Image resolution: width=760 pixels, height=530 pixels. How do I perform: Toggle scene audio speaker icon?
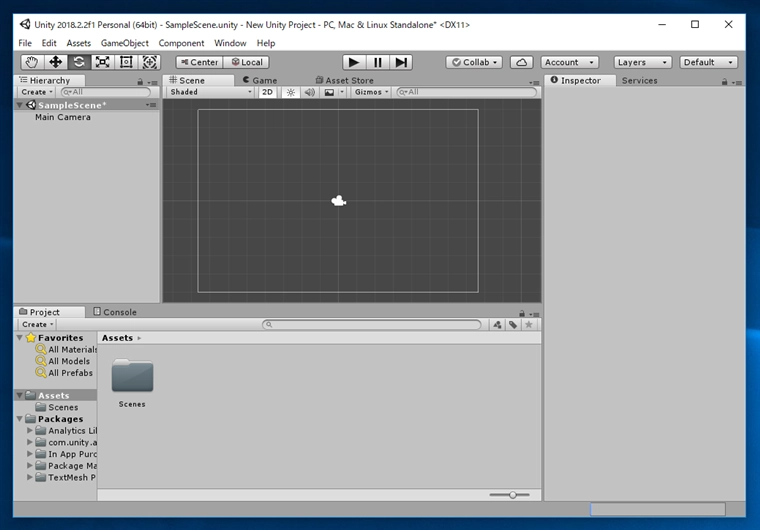(310, 92)
